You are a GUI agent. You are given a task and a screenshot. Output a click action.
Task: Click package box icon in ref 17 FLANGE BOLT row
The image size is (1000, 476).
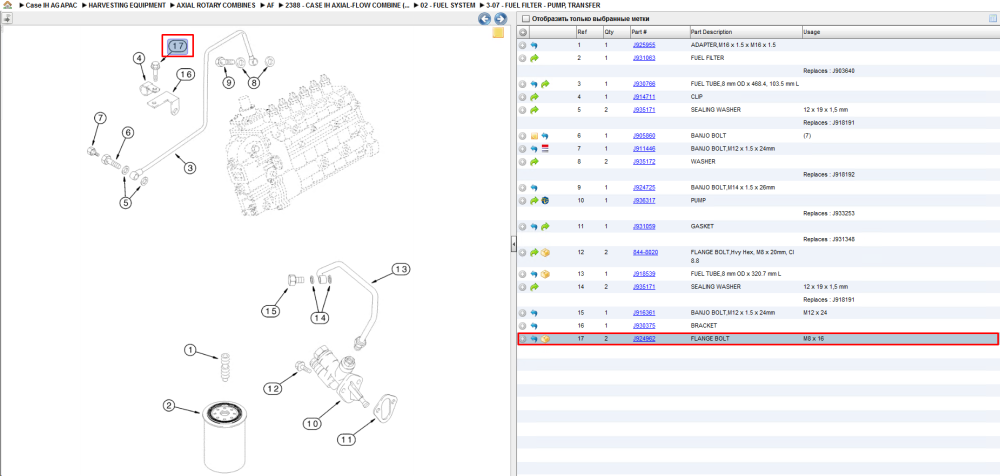tap(545, 339)
